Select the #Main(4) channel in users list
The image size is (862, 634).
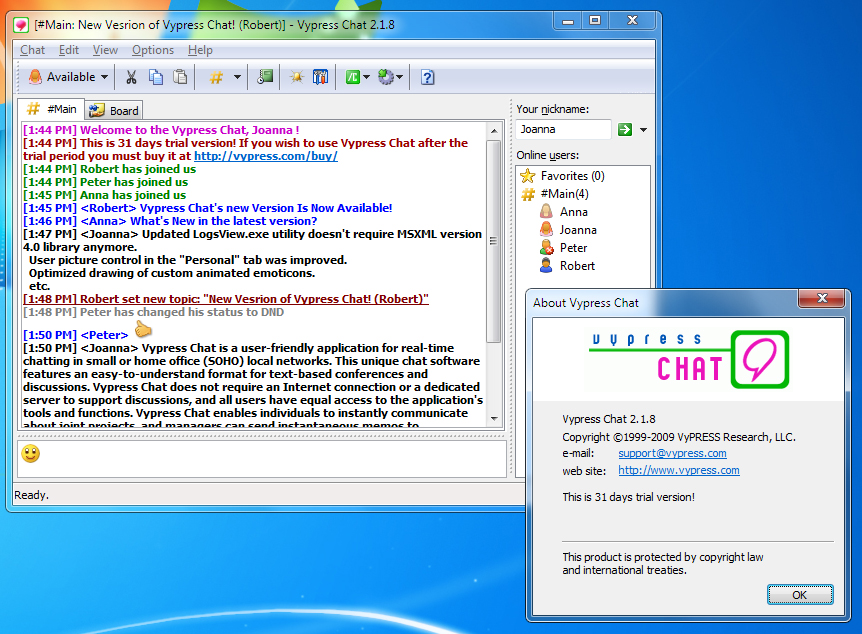[555, 194]
